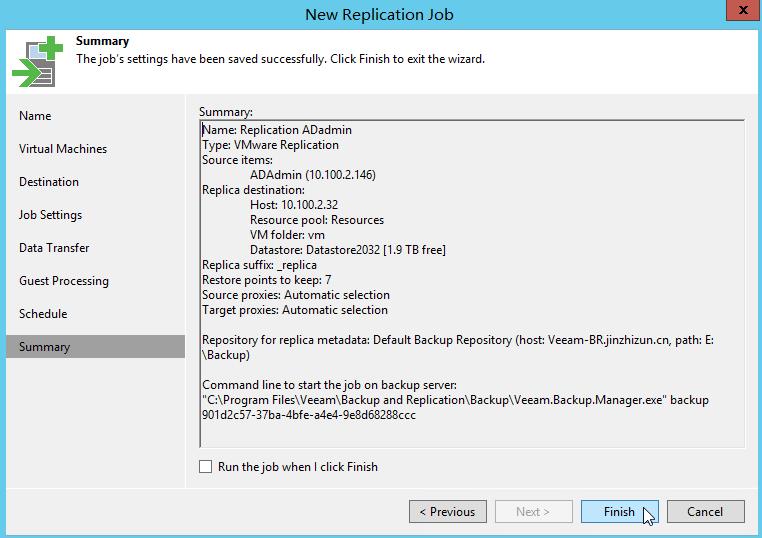The width and height of the screenshot is (762, 538).
Task: Click the 'Source items:' label
Action: 237,160
